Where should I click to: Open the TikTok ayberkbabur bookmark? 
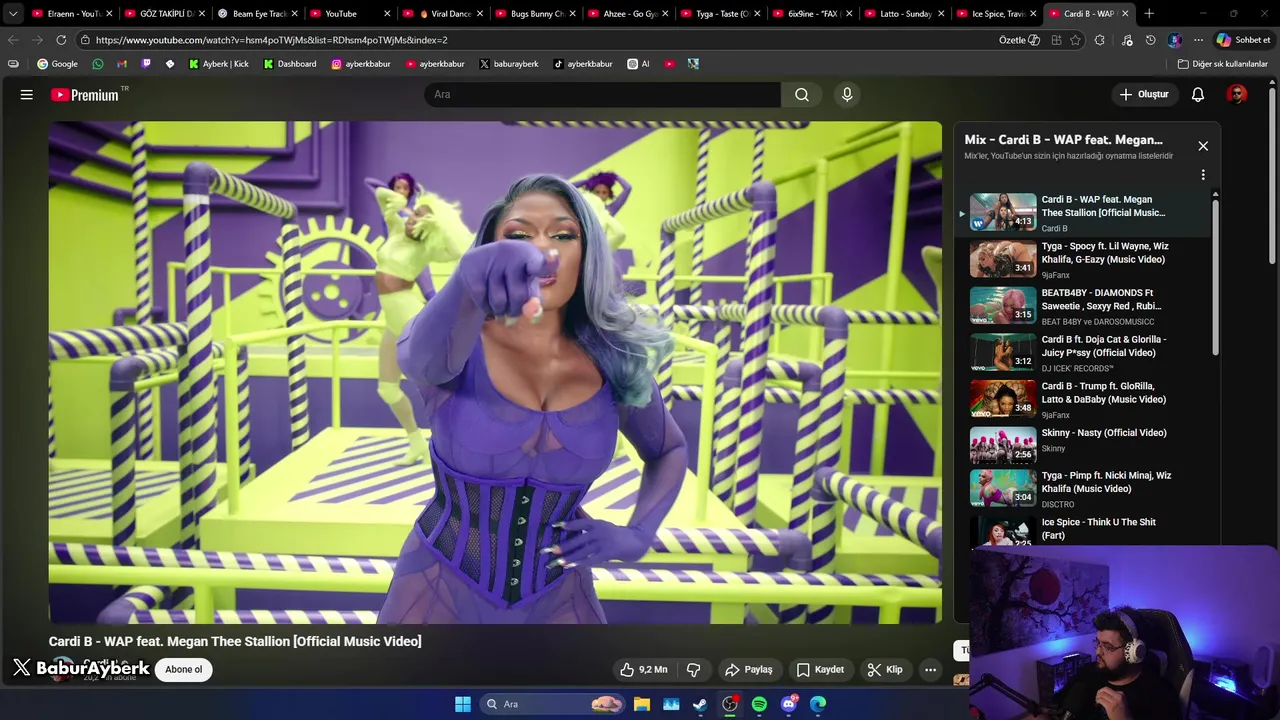pos(583,64)
